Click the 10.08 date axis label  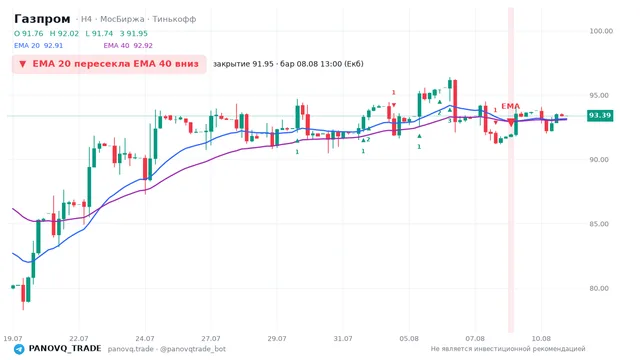[x=541, y=338]
